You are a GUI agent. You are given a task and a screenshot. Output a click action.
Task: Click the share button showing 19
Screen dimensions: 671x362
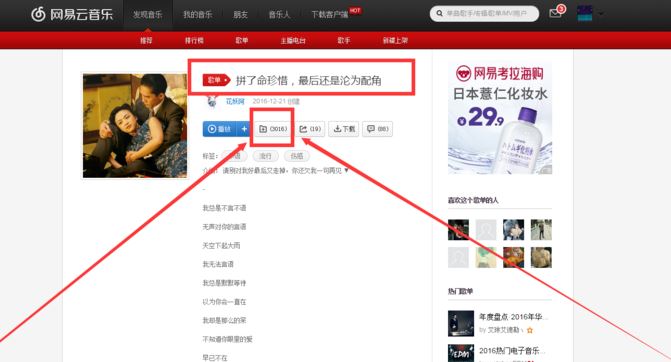pos(310,129)
